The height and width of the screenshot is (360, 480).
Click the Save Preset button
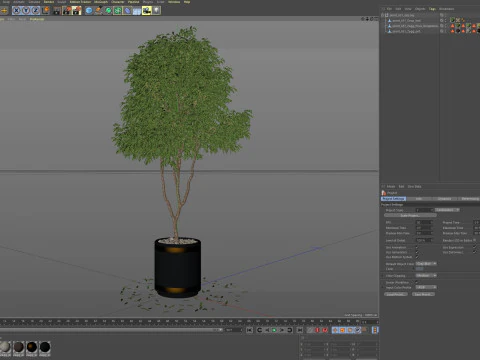(x=423, y=294)
